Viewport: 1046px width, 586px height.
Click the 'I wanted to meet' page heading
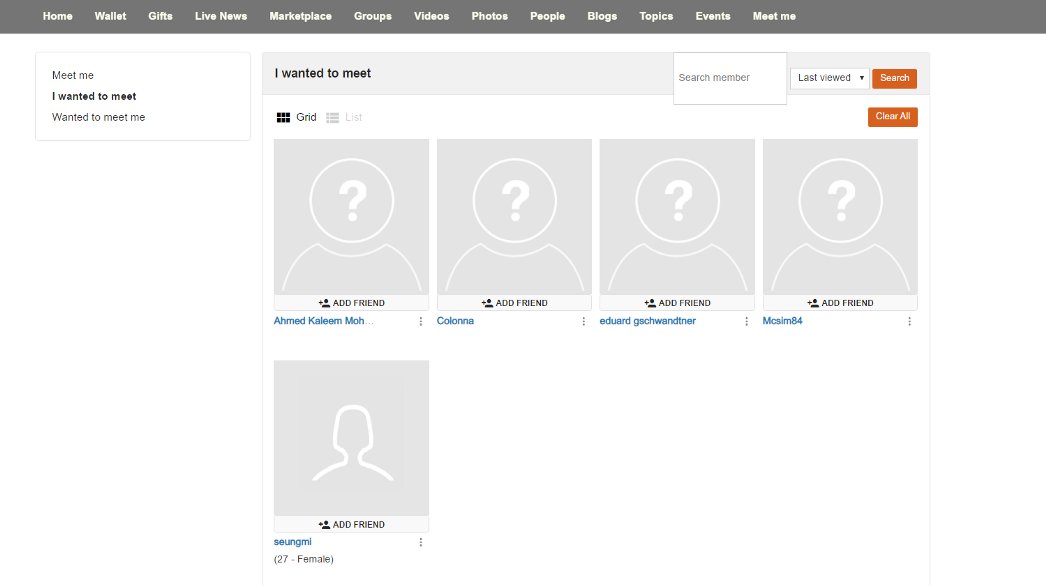[x=323, y=73]
